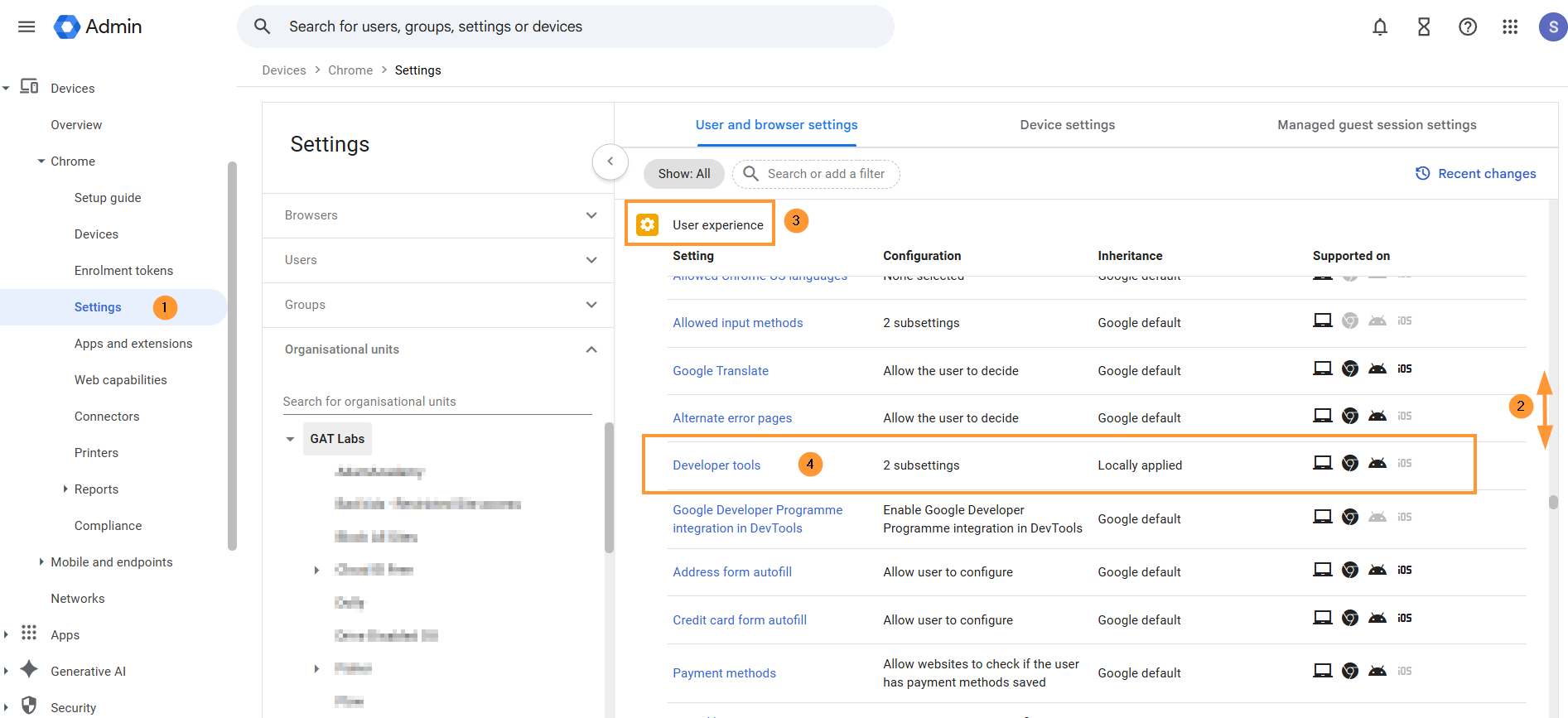Open Networks in sidebar
This screenshot has height=718, width=1568.
coord(78,599)
